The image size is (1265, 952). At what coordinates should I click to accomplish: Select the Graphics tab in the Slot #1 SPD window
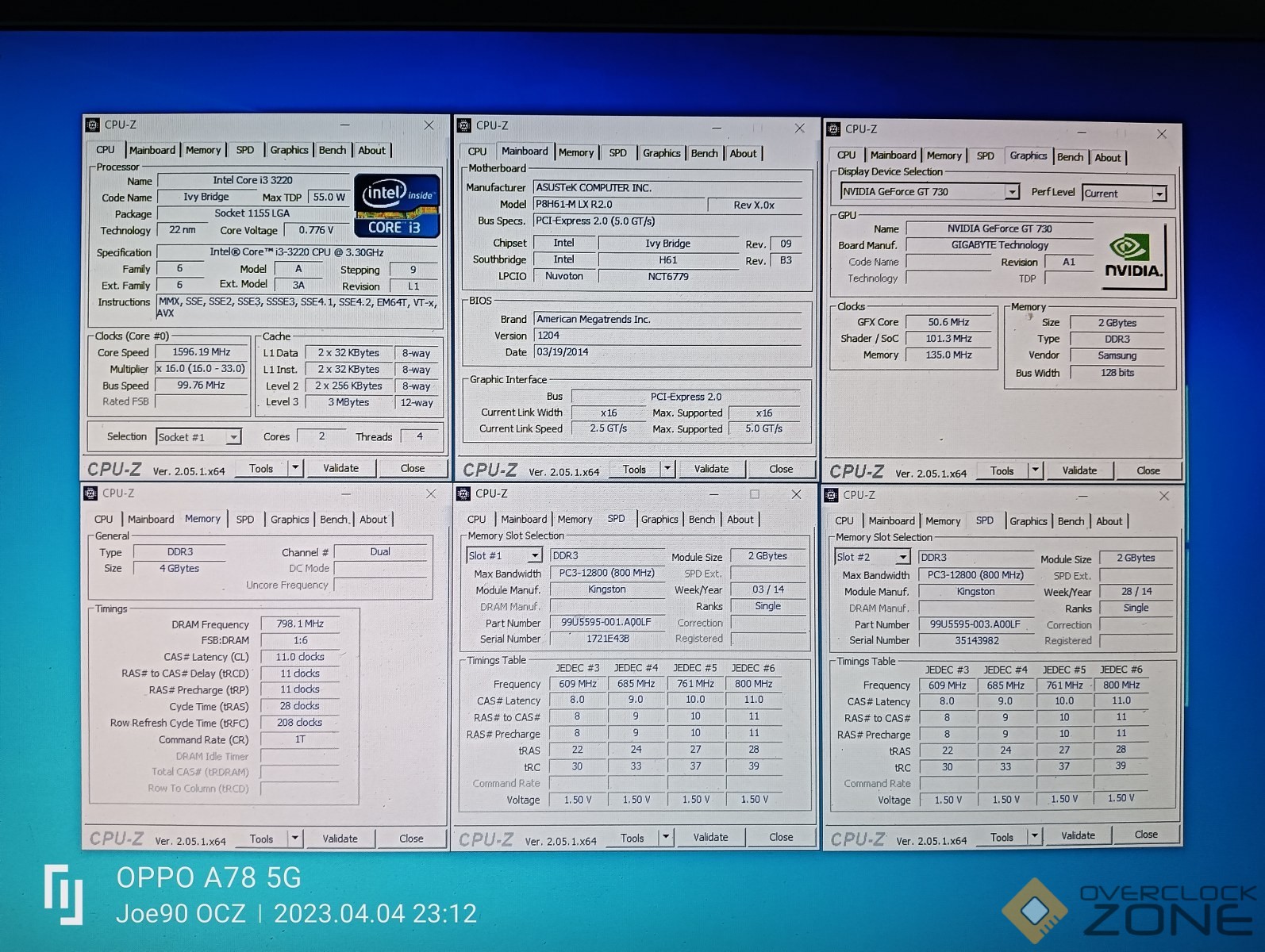659,519
